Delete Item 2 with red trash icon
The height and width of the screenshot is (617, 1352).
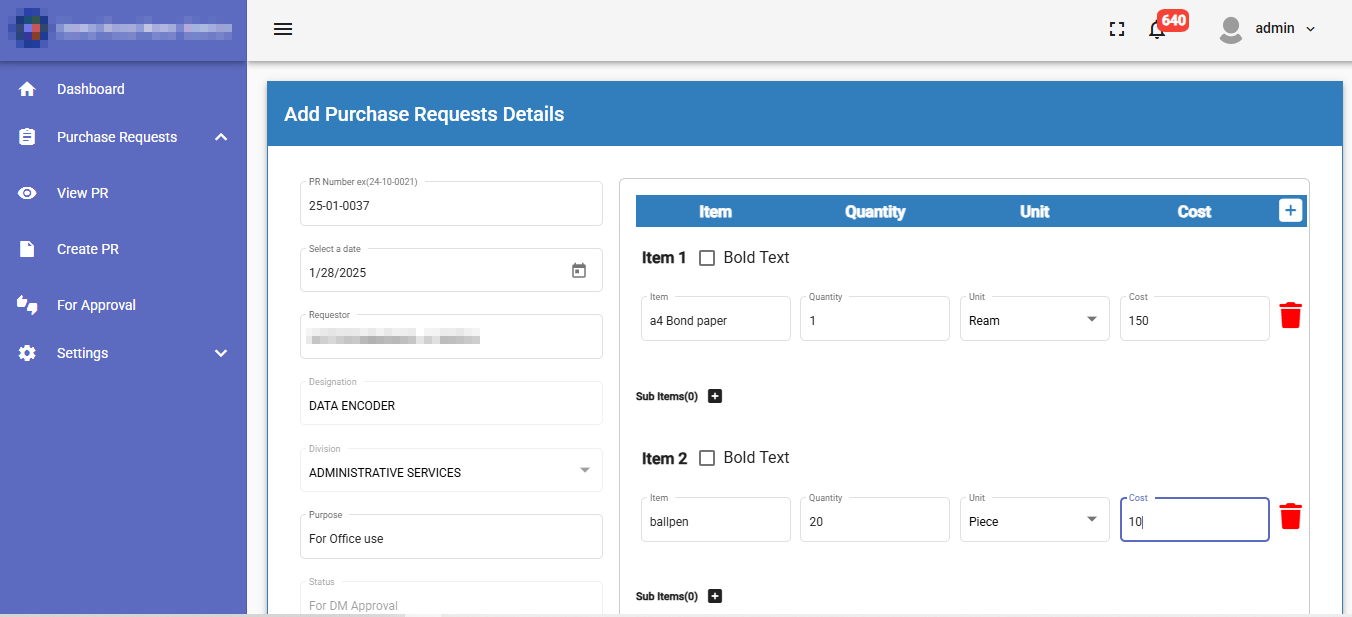click(1290, 517)
